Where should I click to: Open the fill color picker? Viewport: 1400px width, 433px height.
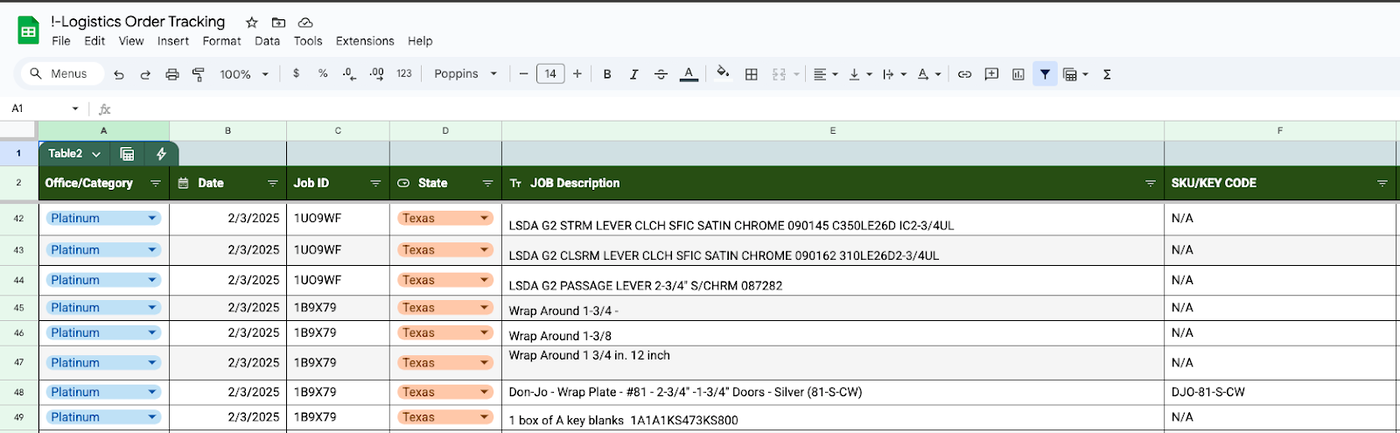pos(724,74)
